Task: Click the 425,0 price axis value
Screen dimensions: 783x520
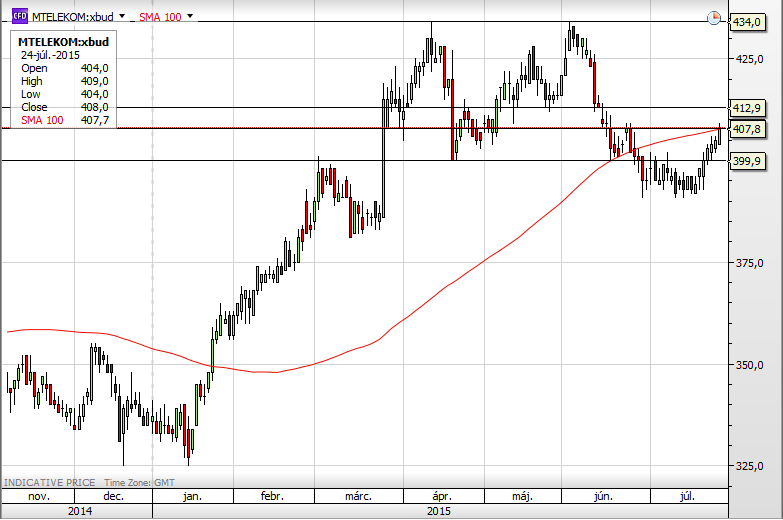Action: (x=749, y=59)
